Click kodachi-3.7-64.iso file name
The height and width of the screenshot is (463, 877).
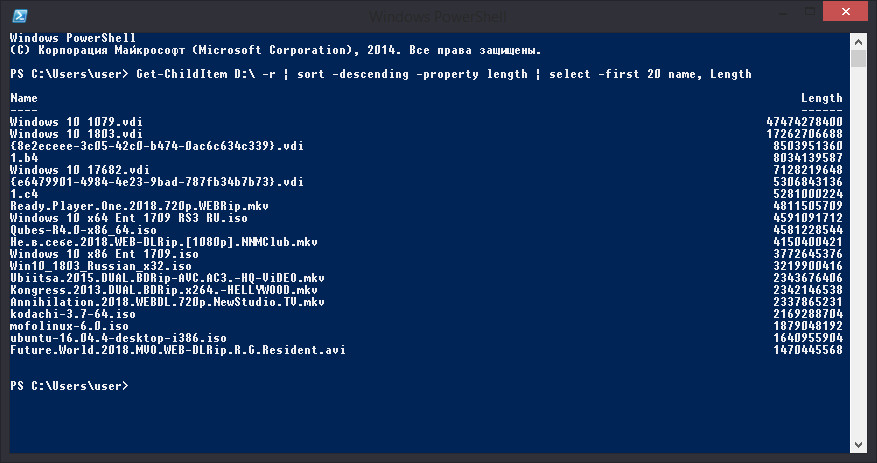tap(73, 314)
